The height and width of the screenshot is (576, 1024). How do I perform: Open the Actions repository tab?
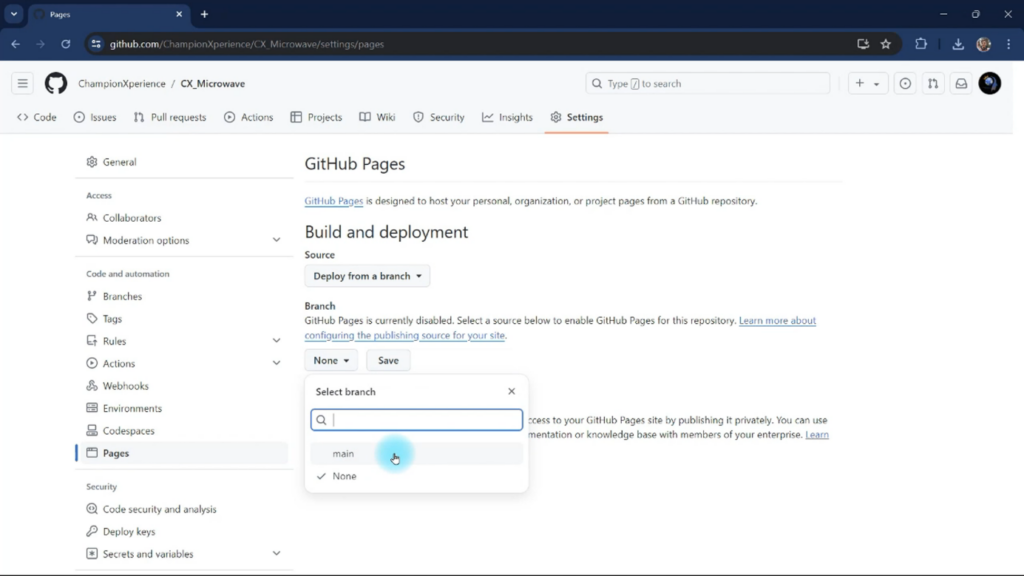[x=249, y=117]
